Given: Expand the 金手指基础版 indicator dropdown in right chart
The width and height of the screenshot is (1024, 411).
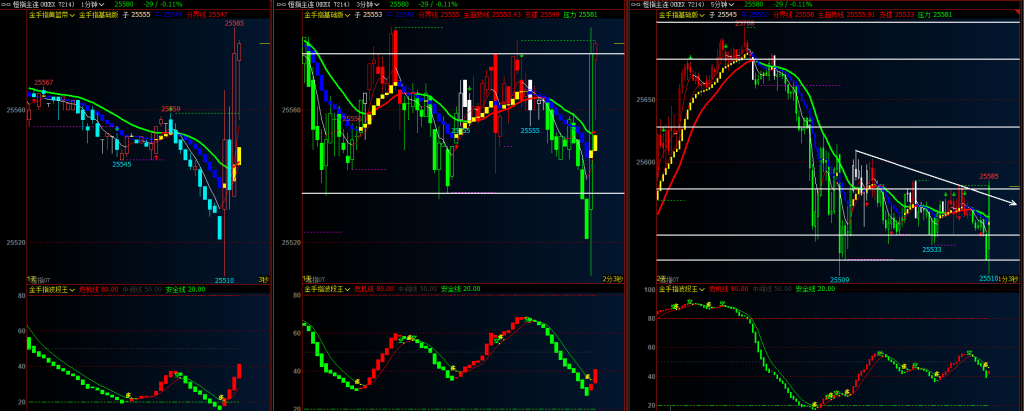Looking at the screenshot, I should [682, 14].
